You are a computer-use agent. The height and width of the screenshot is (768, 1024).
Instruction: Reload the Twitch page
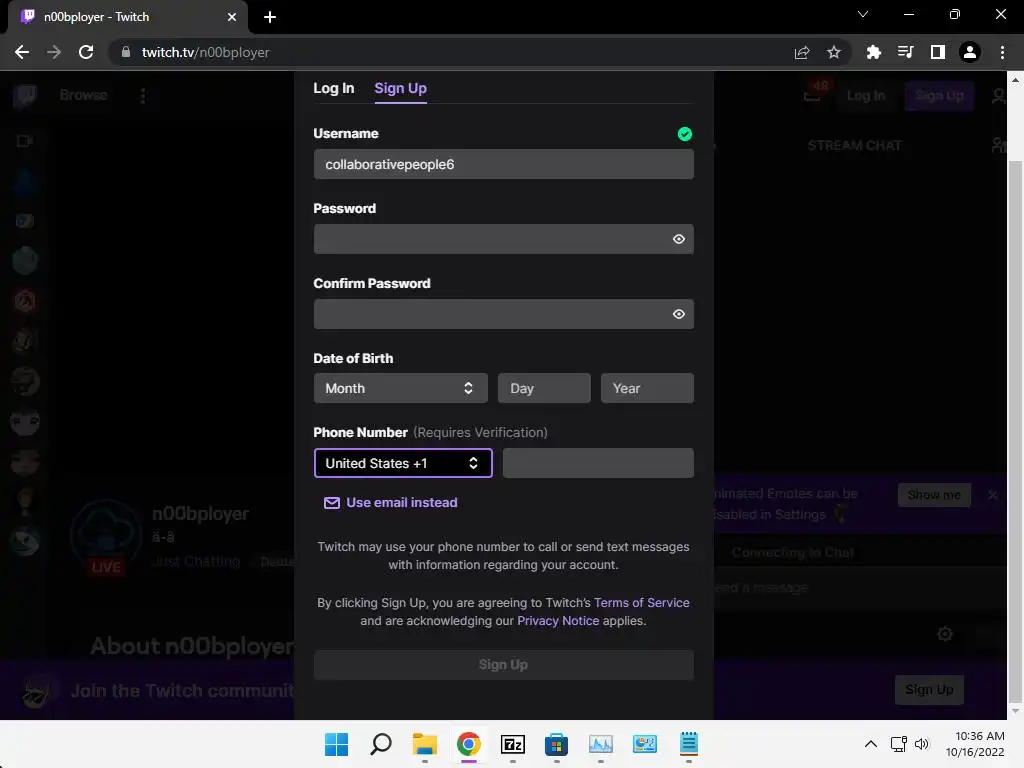click(86, 52)
